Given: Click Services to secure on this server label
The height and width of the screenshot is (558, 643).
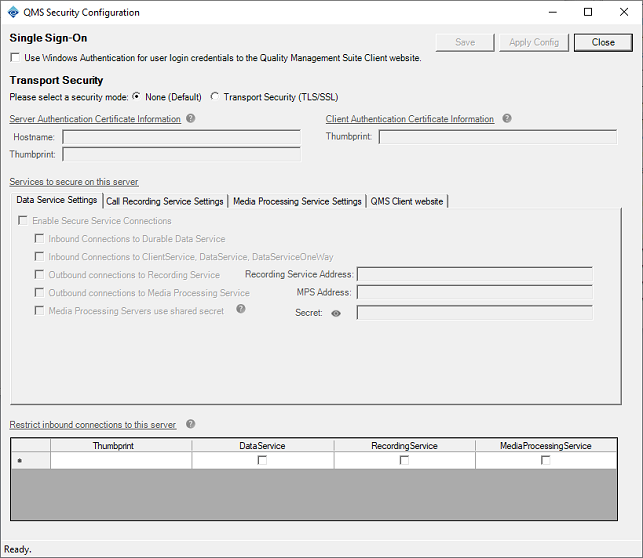Looking at the screenshot, I should coord(74,182).
